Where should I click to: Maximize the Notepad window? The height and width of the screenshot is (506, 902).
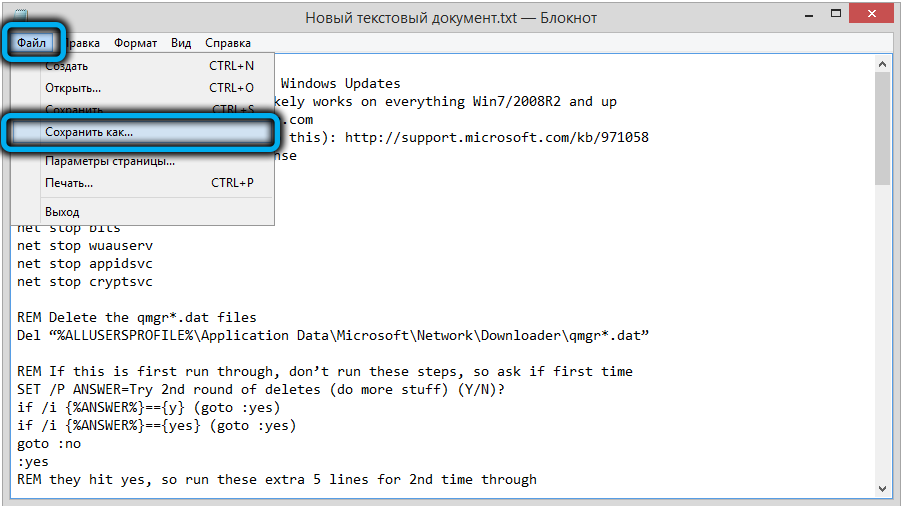(x=836, y=14)
